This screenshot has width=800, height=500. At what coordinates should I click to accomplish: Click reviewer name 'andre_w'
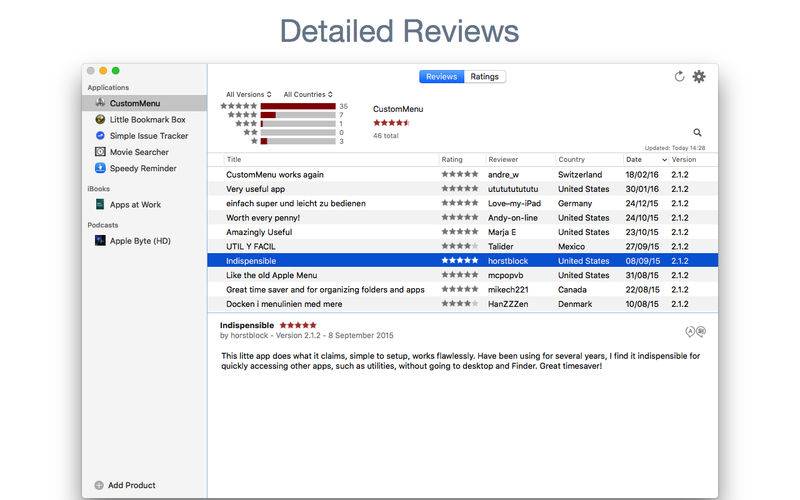pyautogui.click(x=503, y=174)
